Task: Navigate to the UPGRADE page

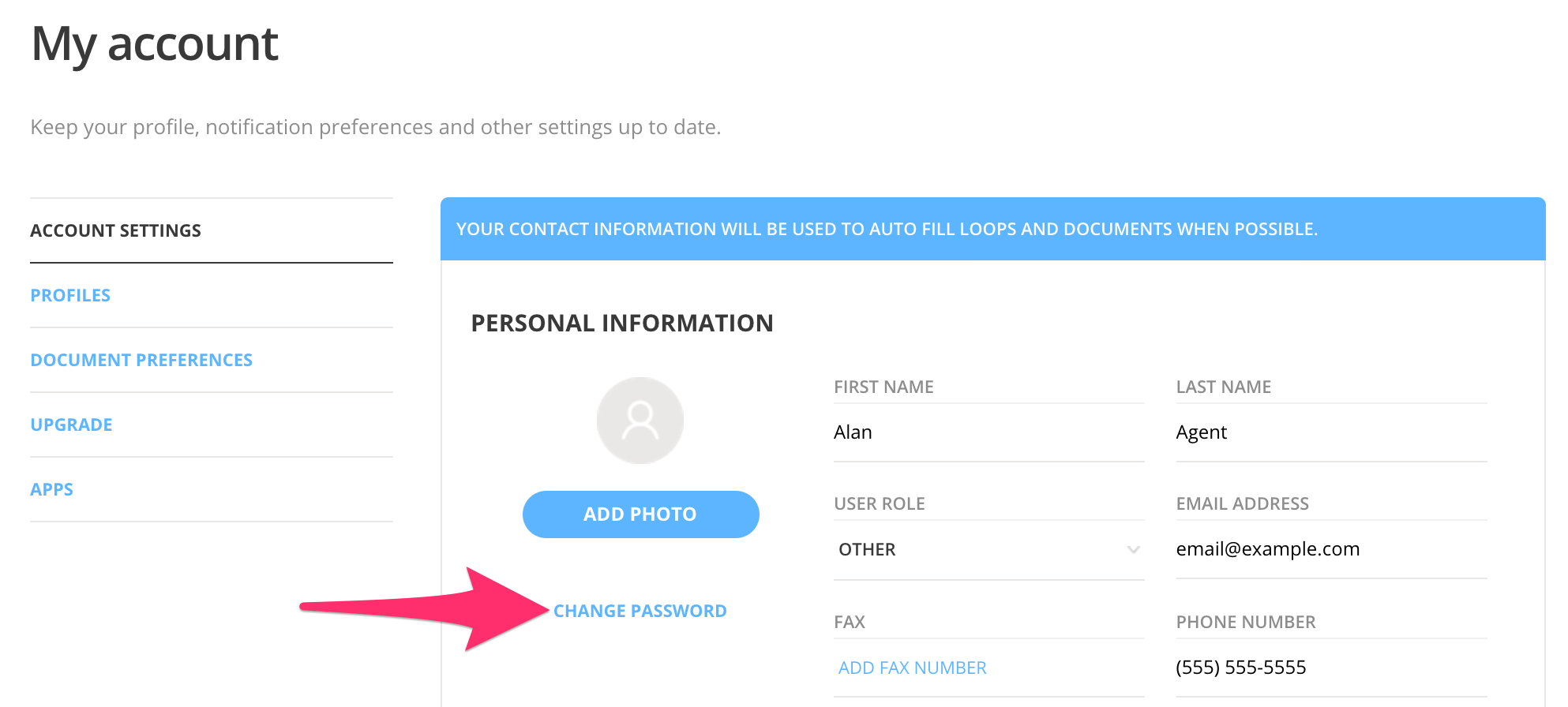Action: (71, 424)
